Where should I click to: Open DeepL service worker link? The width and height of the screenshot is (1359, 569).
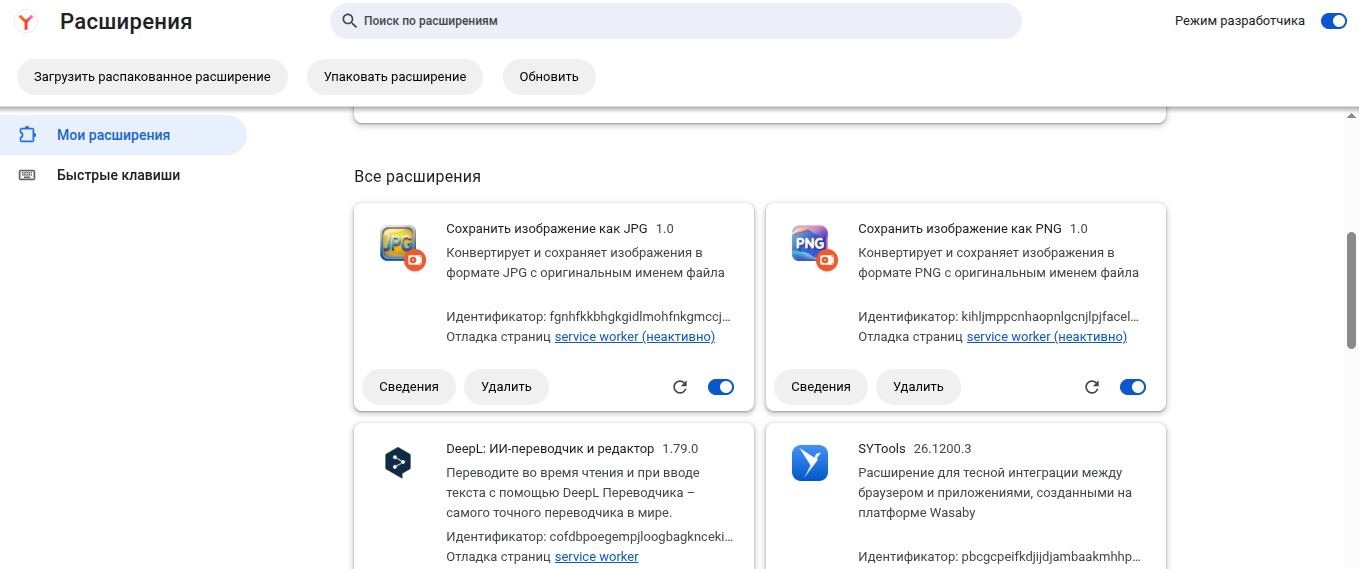coord(596,557)
